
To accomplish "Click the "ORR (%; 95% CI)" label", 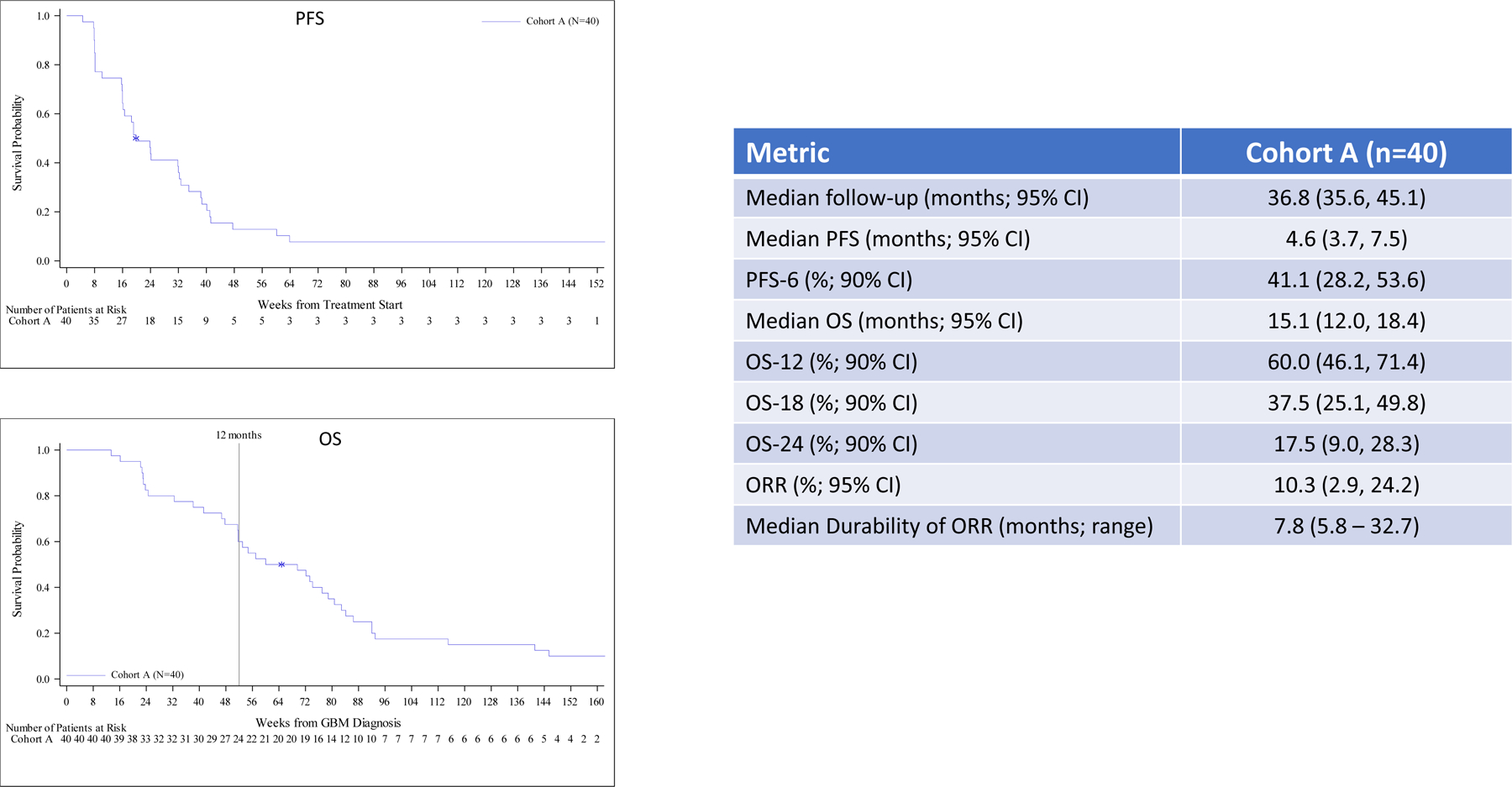I will [823, 485].
